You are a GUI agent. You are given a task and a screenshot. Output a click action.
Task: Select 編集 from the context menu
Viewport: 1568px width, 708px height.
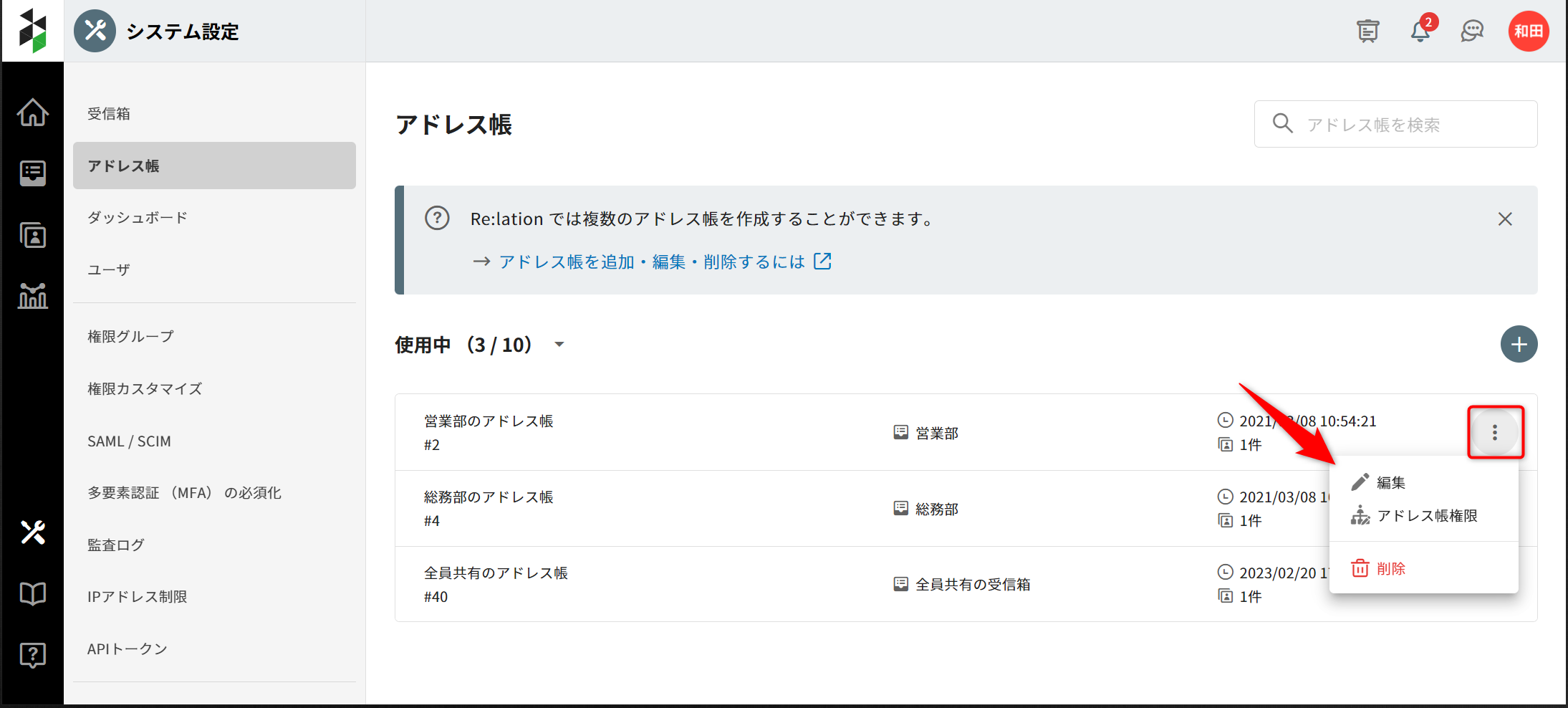tap(1390, 483)
